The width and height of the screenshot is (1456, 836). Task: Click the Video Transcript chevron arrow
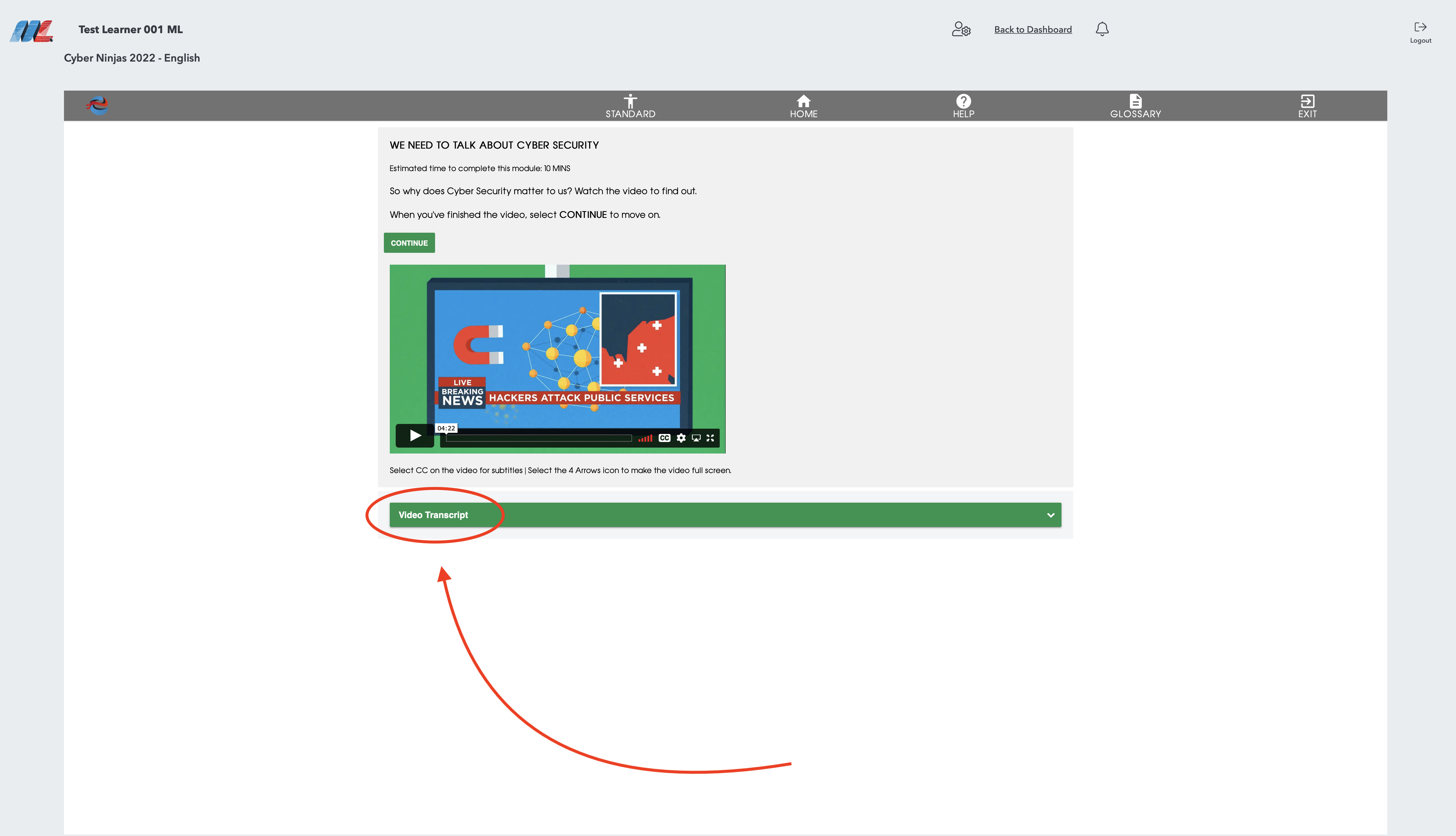coord(1051,515)
